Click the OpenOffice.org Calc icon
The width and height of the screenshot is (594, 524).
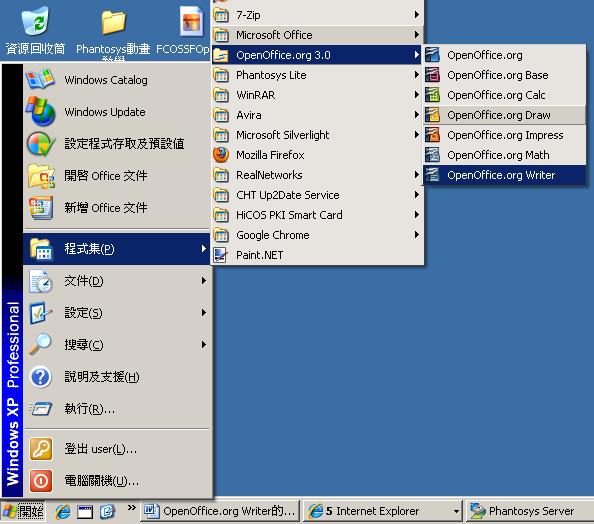click(x=432, y=95)
